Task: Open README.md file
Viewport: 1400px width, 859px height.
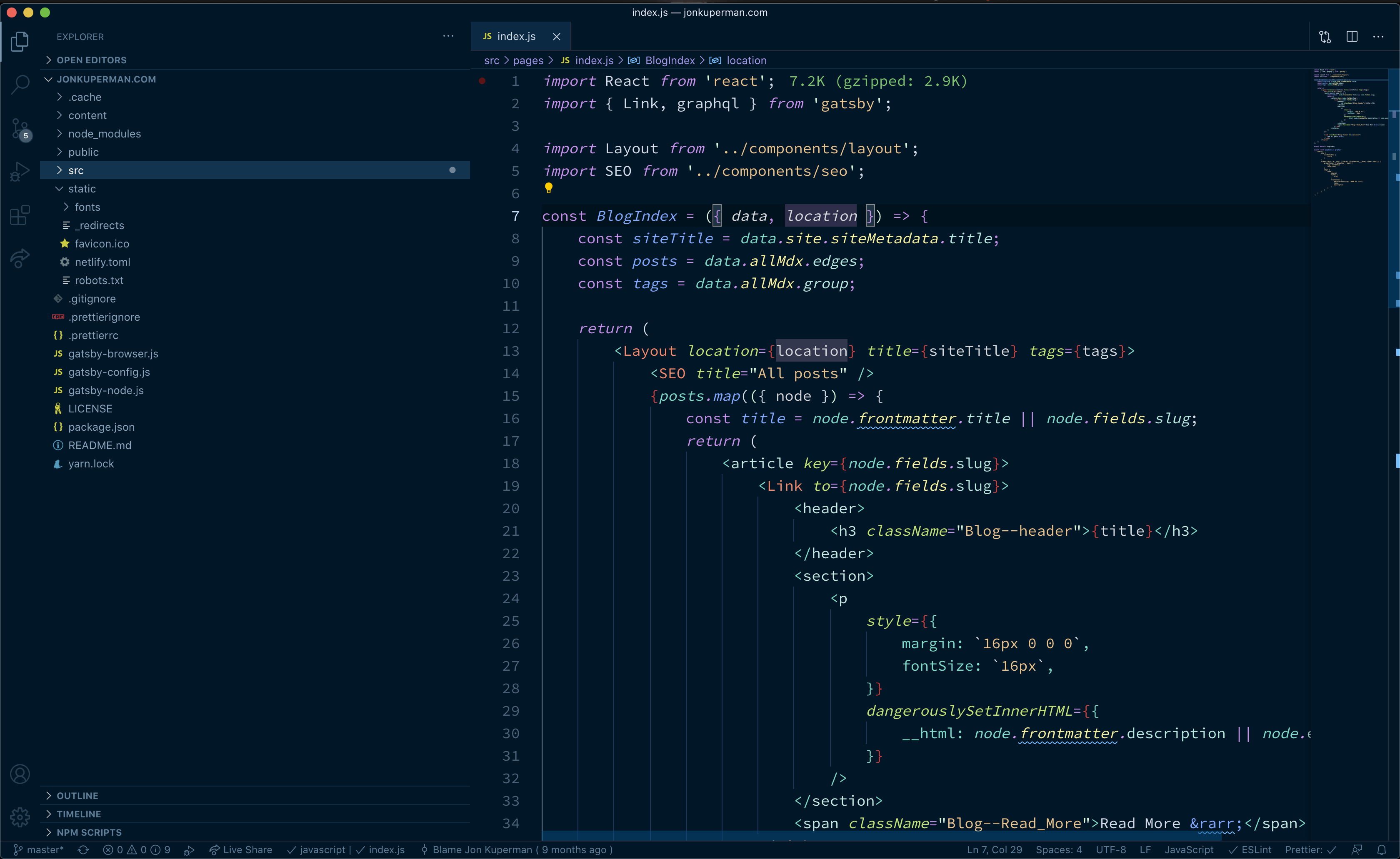Action: 255,445
